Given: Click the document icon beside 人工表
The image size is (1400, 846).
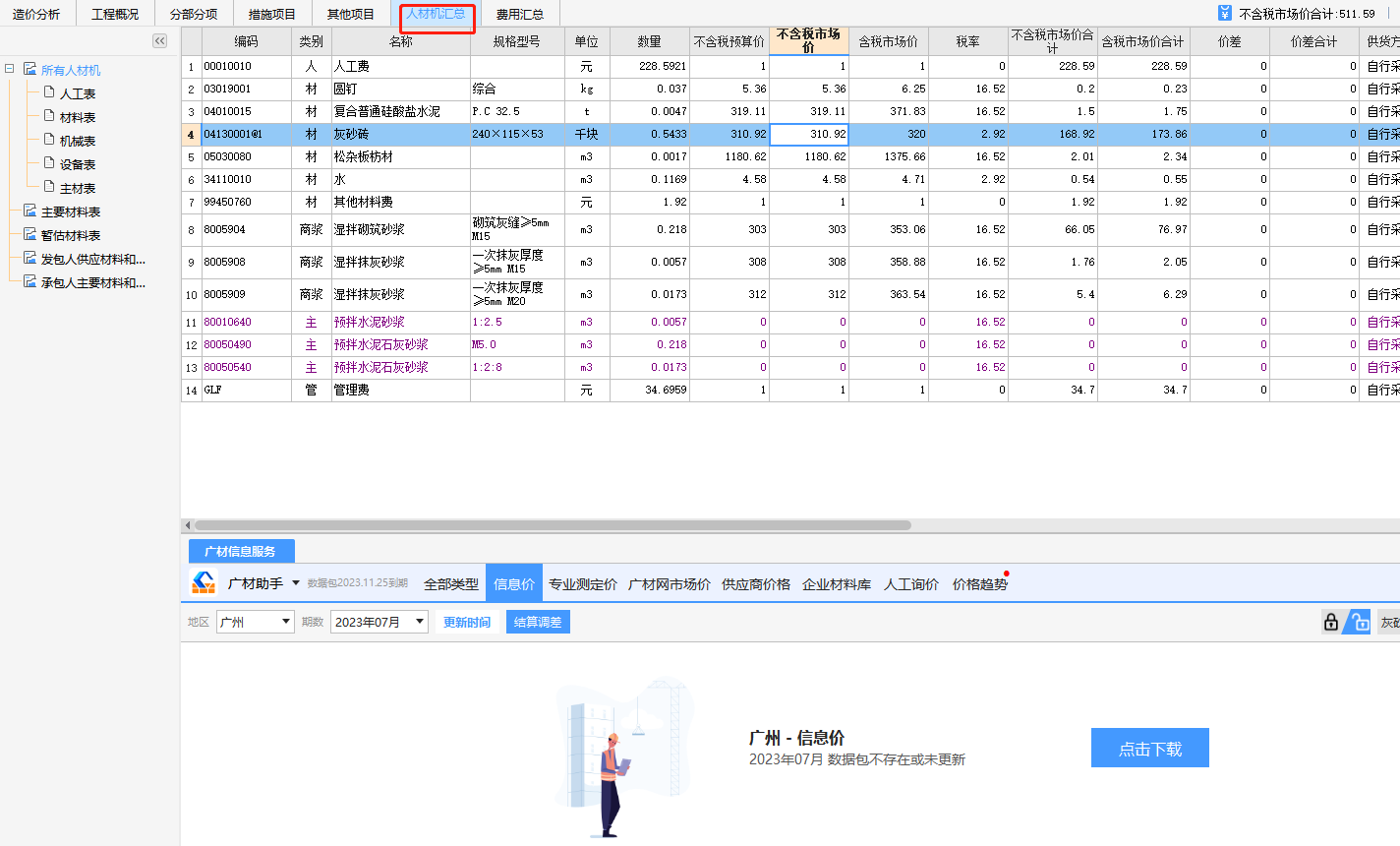Looking at the screenshot, I should (49, 92).
